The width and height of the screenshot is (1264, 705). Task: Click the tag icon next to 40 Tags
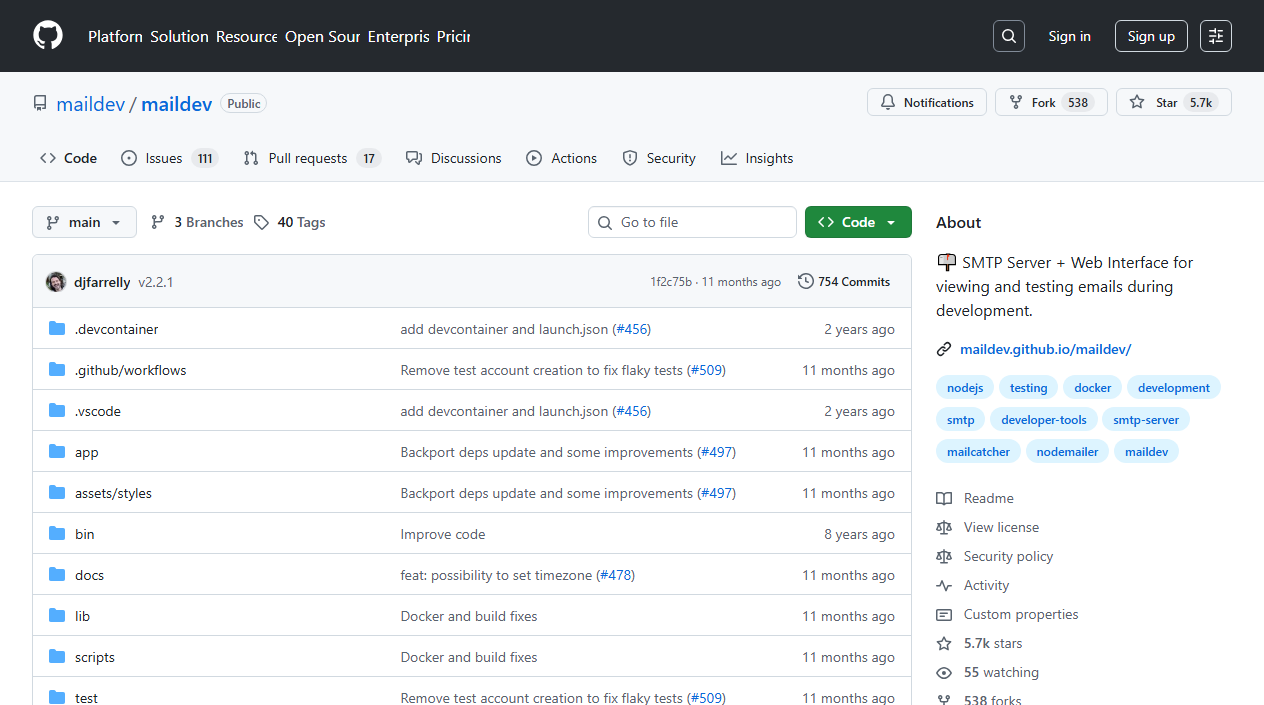[261, 222]
